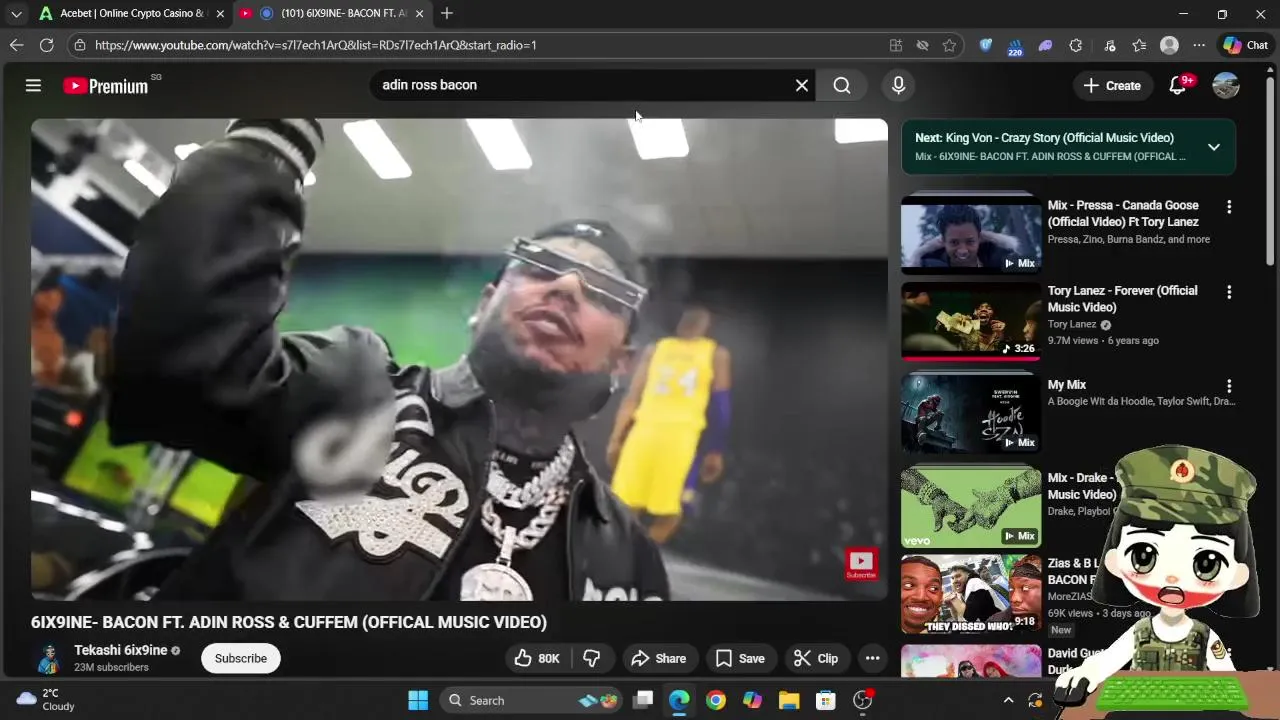Image resolution: width=1280 pixels, height=720 pixels.
Task: Open the Tory Lanez channel link
Action: tap(1072, 324)
